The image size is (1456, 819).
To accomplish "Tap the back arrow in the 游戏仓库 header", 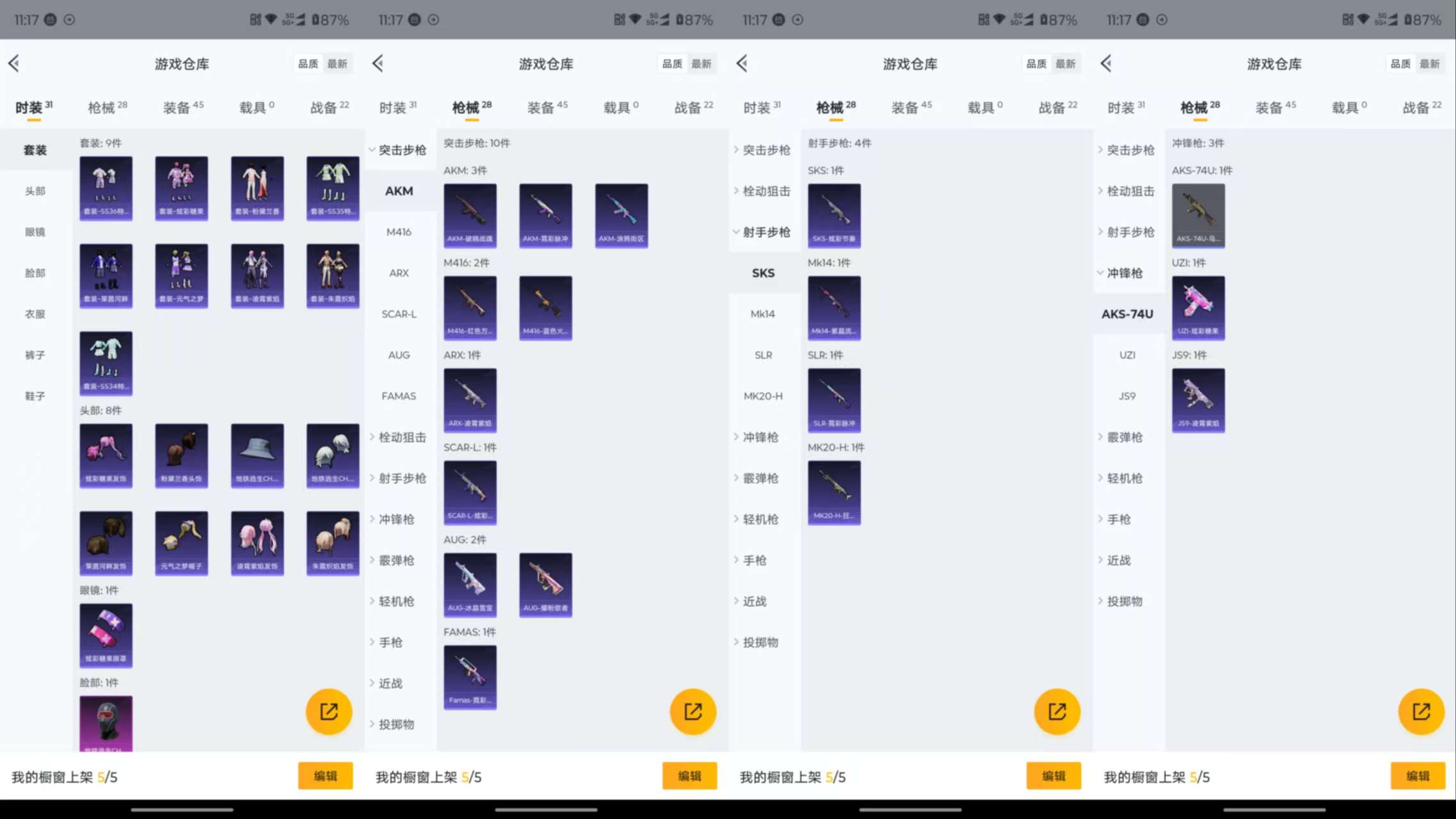I will [x=14, y=63].
